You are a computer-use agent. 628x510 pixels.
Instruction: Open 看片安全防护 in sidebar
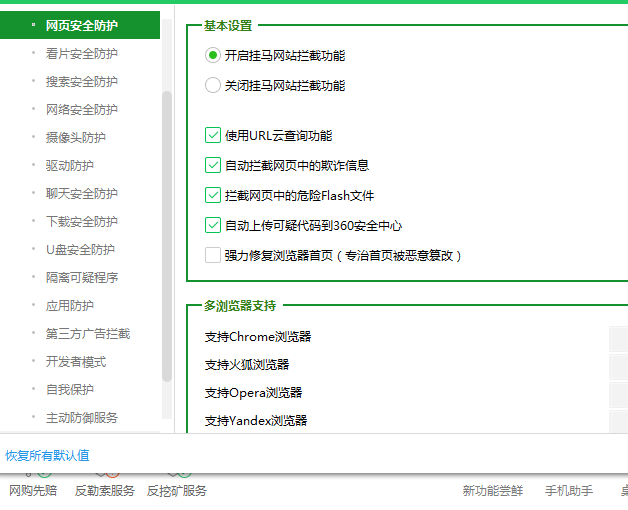point(81,54)
